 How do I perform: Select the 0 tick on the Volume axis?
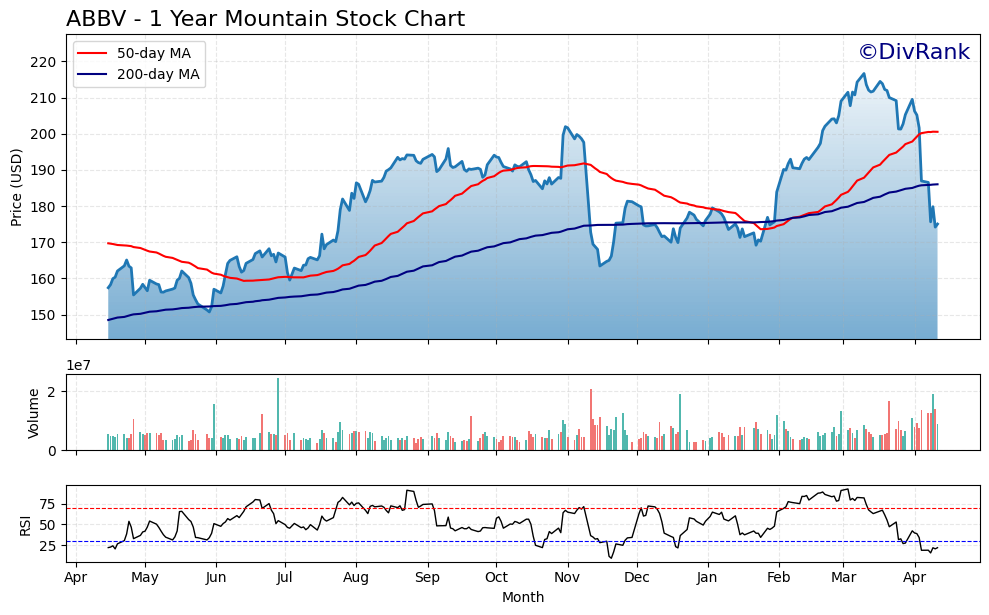click(52, 451)
